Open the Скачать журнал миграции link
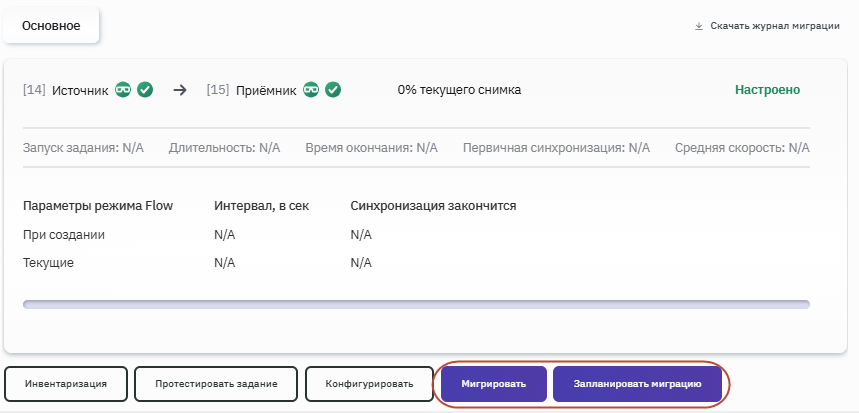Screen dimensions: 859x413 [774, 26]
